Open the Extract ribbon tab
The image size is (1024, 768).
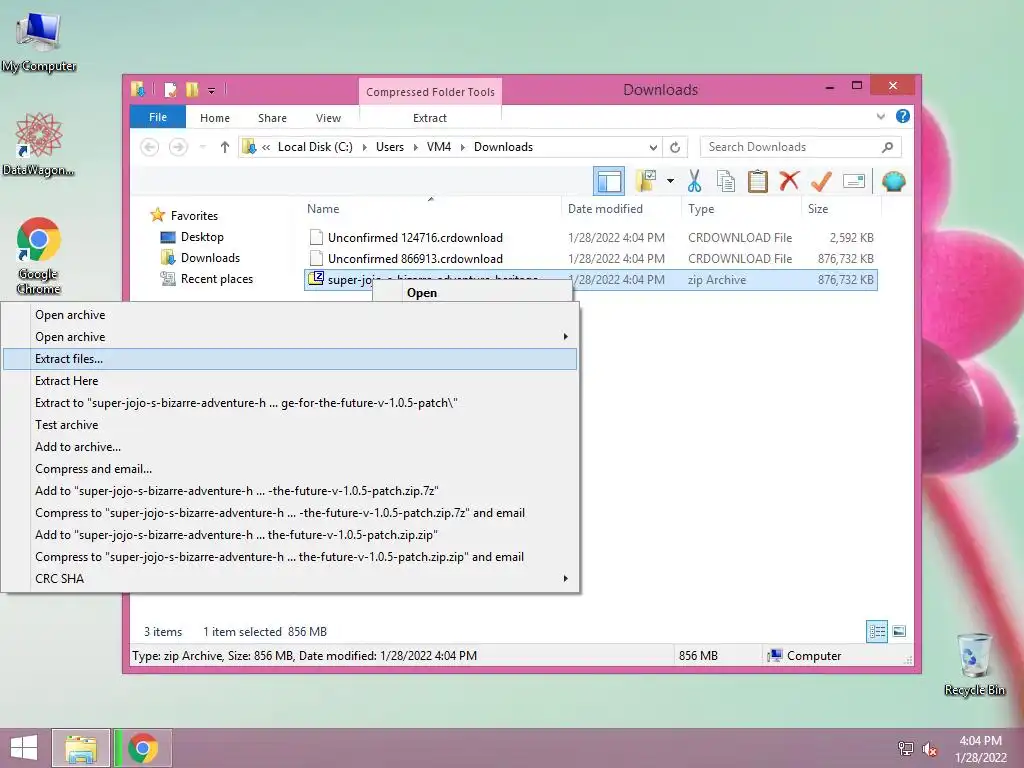(430, 118)
